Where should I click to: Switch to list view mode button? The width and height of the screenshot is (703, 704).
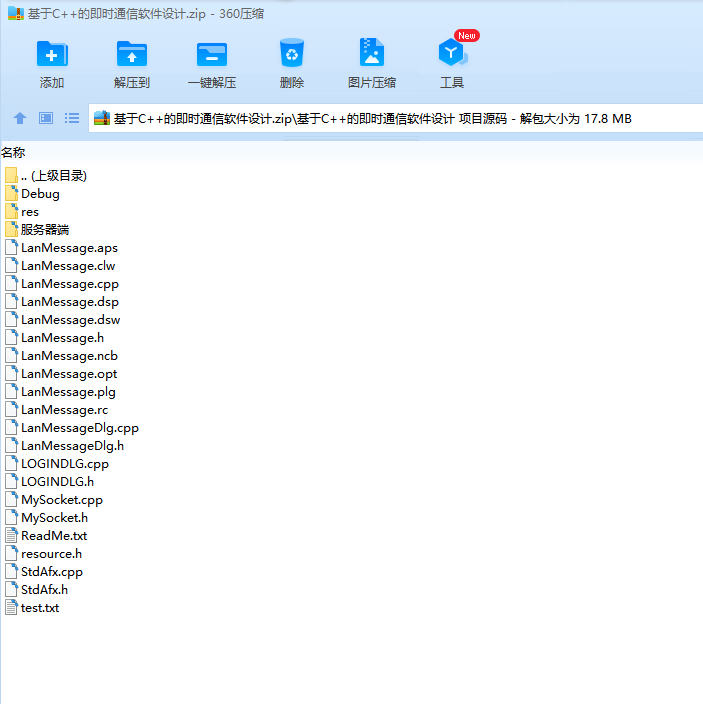click(72, 119)
